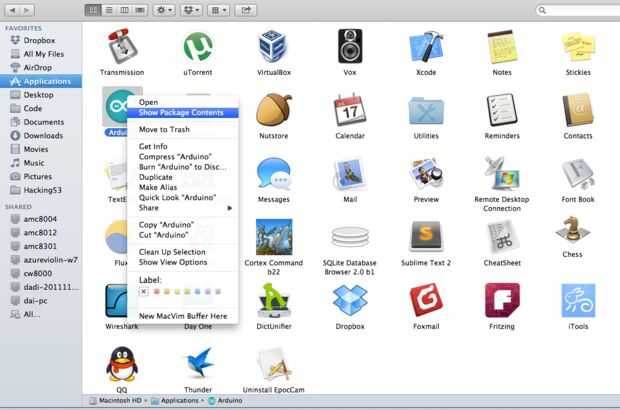Screen dimensions: 620x410
Task: Click the Finder search field
Action: click(578, 10)
